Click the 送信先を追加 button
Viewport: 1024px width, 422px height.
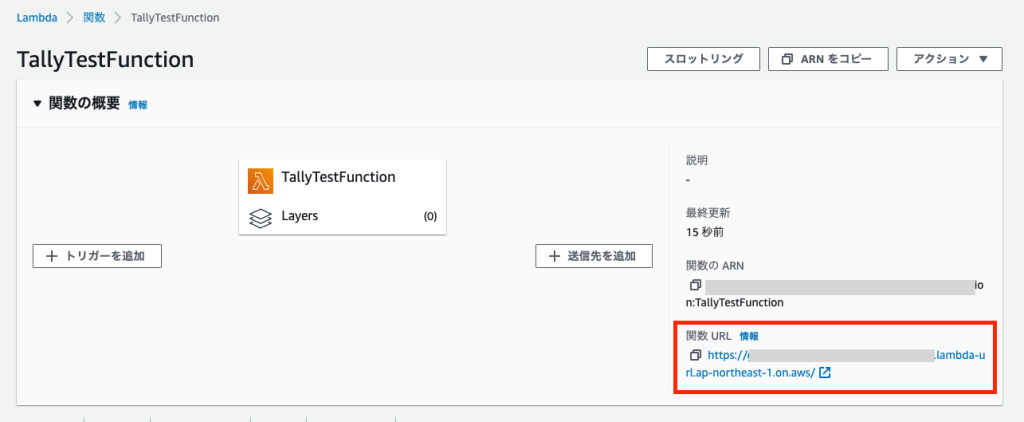tap(594, 256)
